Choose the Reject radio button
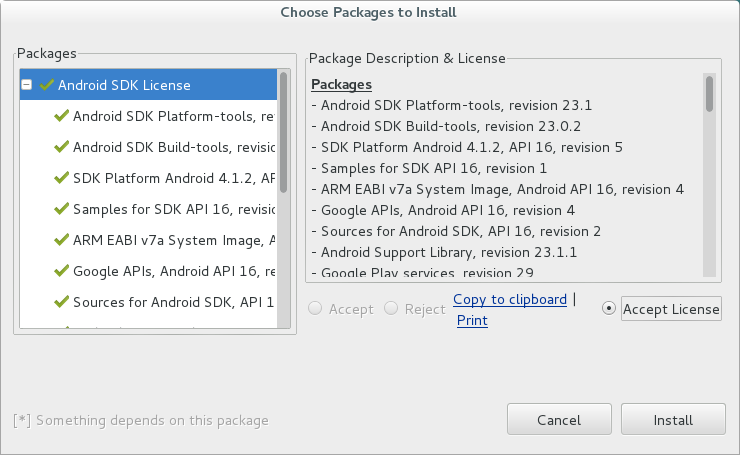This screenshot has height=455, width=740. pyautogui.click(x=391, y=309)
